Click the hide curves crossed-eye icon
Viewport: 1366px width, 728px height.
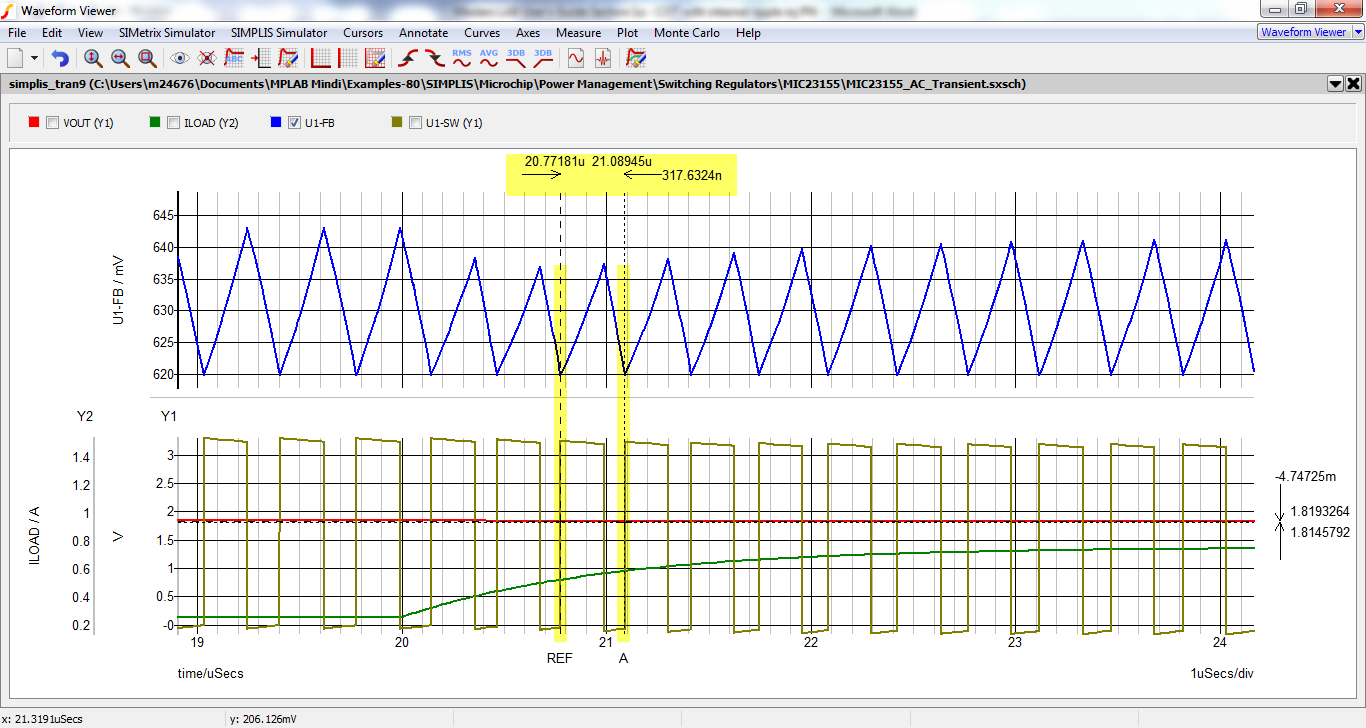coord(207,59)
